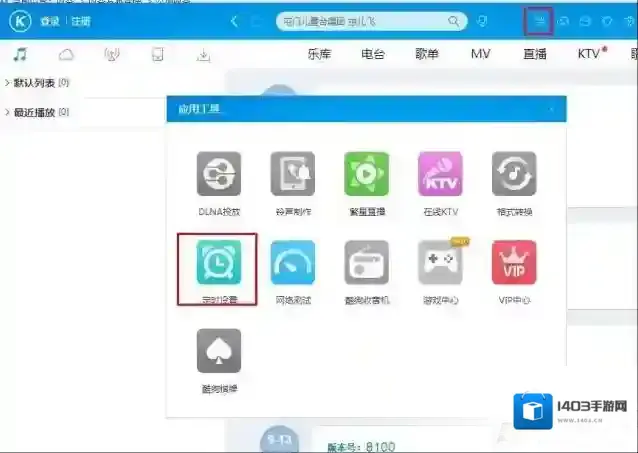Switch to the 电台 tab
The height and width of the screenshot is (453, 638).
point(374,54)
